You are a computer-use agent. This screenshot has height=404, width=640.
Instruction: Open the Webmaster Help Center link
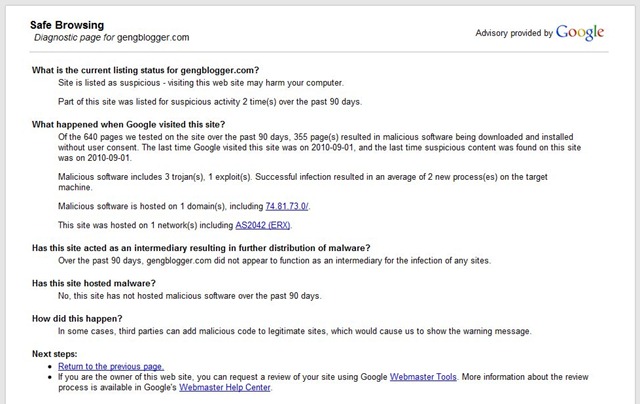[x=225, y=388]
